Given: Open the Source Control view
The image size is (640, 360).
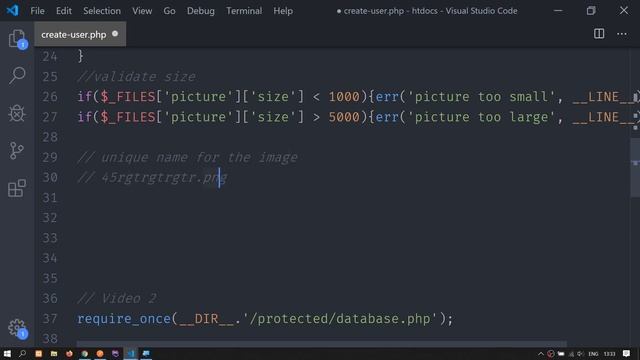Looking at the screenshot, I should click(x=17, y=151).
